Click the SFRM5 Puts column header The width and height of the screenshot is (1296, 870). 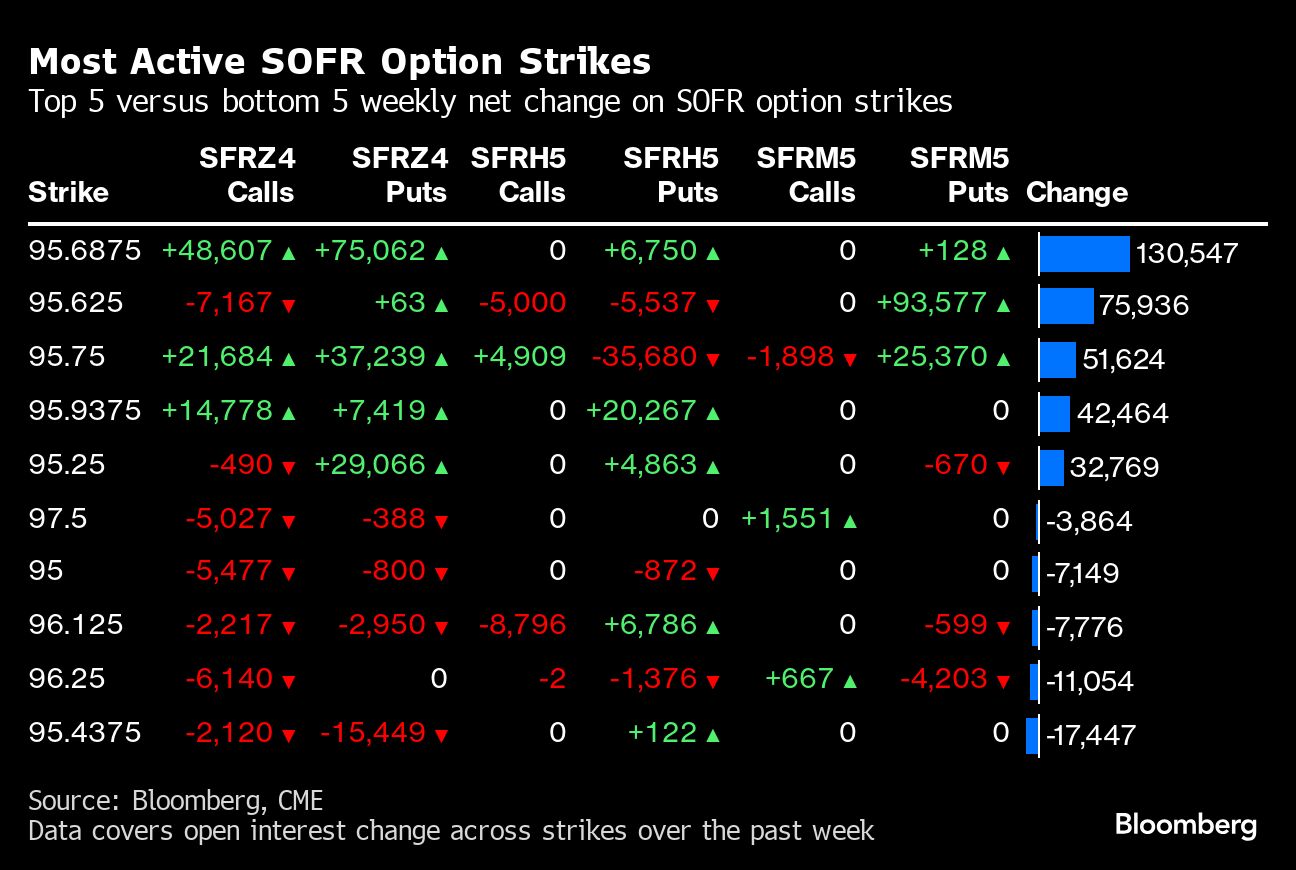pyautogui.click(x=960, y=175)
